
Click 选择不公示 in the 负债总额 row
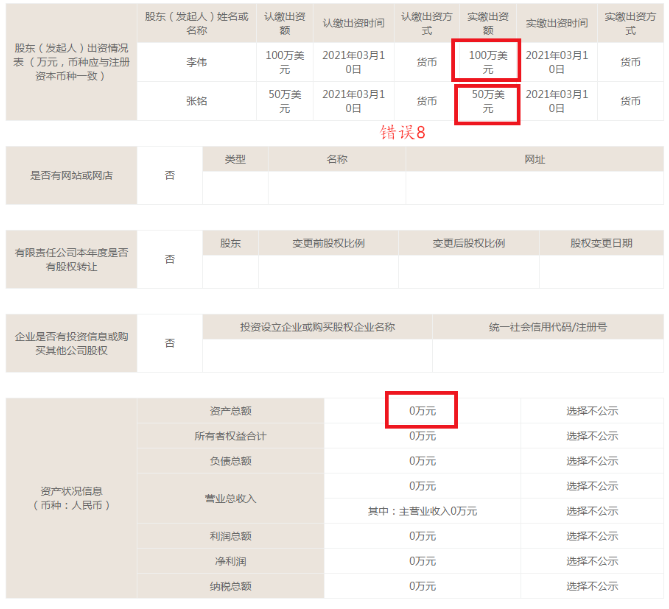pyautogui.click(x=592, y=461)
